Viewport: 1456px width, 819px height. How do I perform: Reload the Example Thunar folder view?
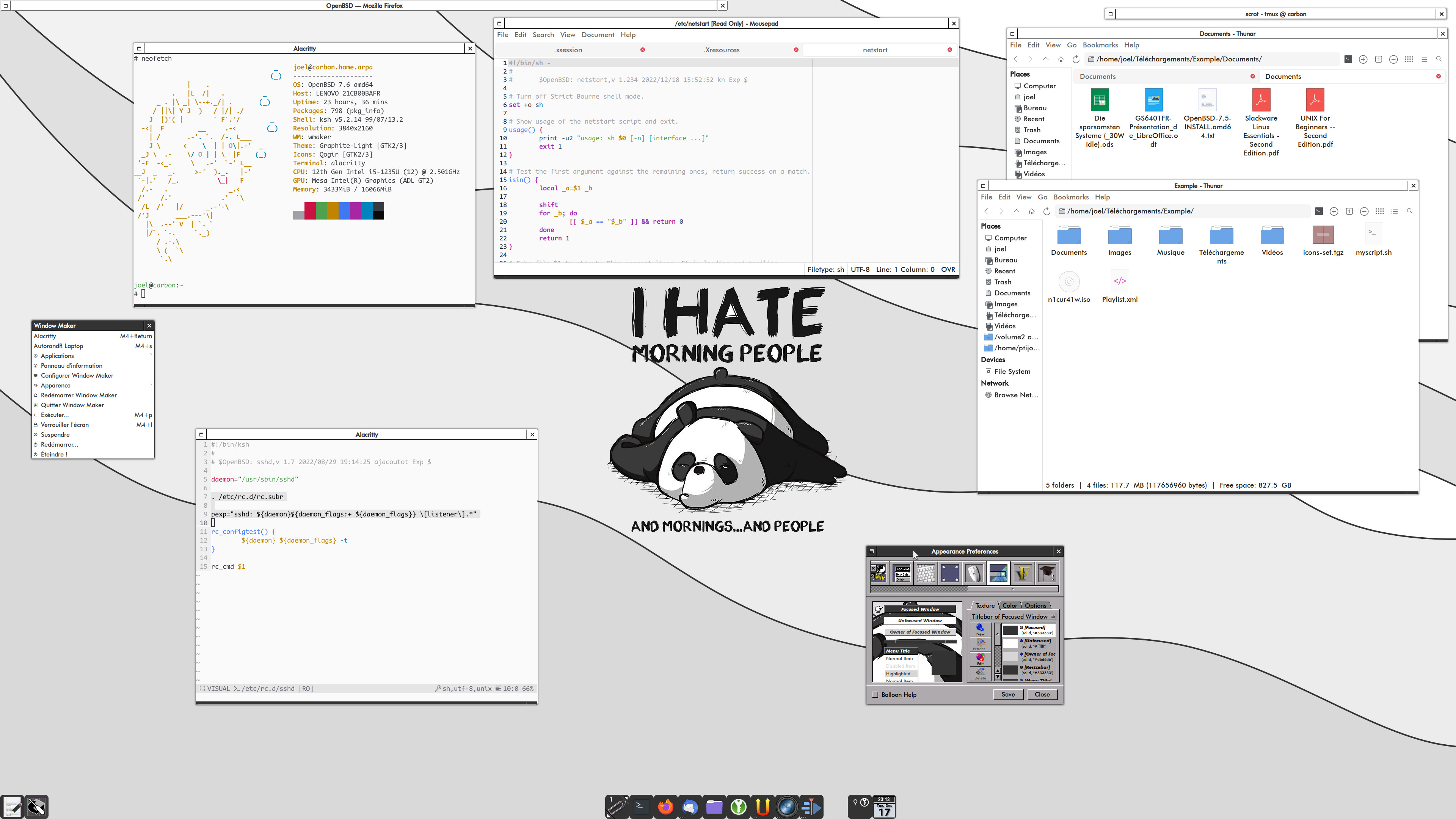coord(1046,212)
